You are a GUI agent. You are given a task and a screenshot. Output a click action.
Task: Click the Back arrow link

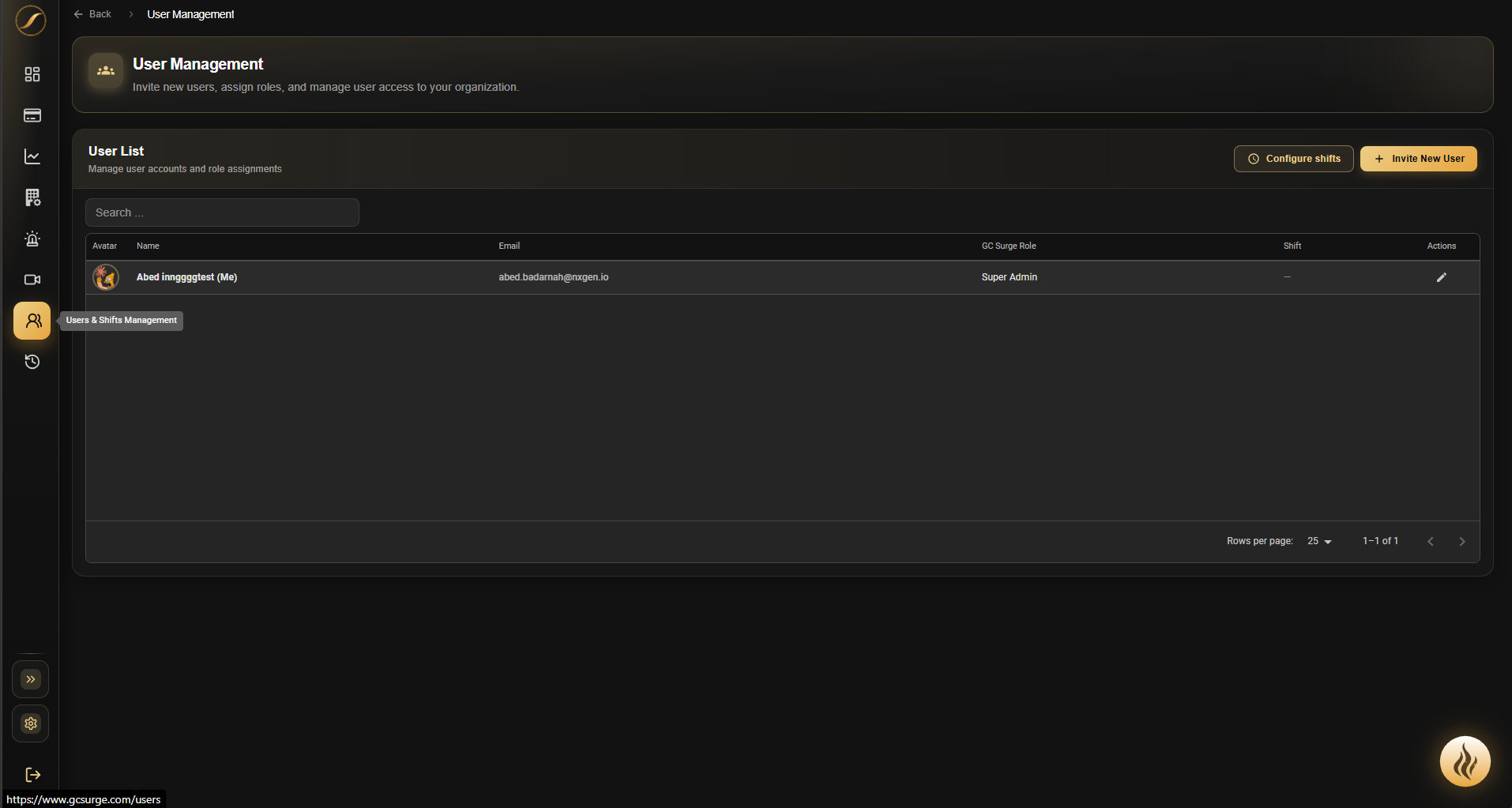click(x=92, y=14)
